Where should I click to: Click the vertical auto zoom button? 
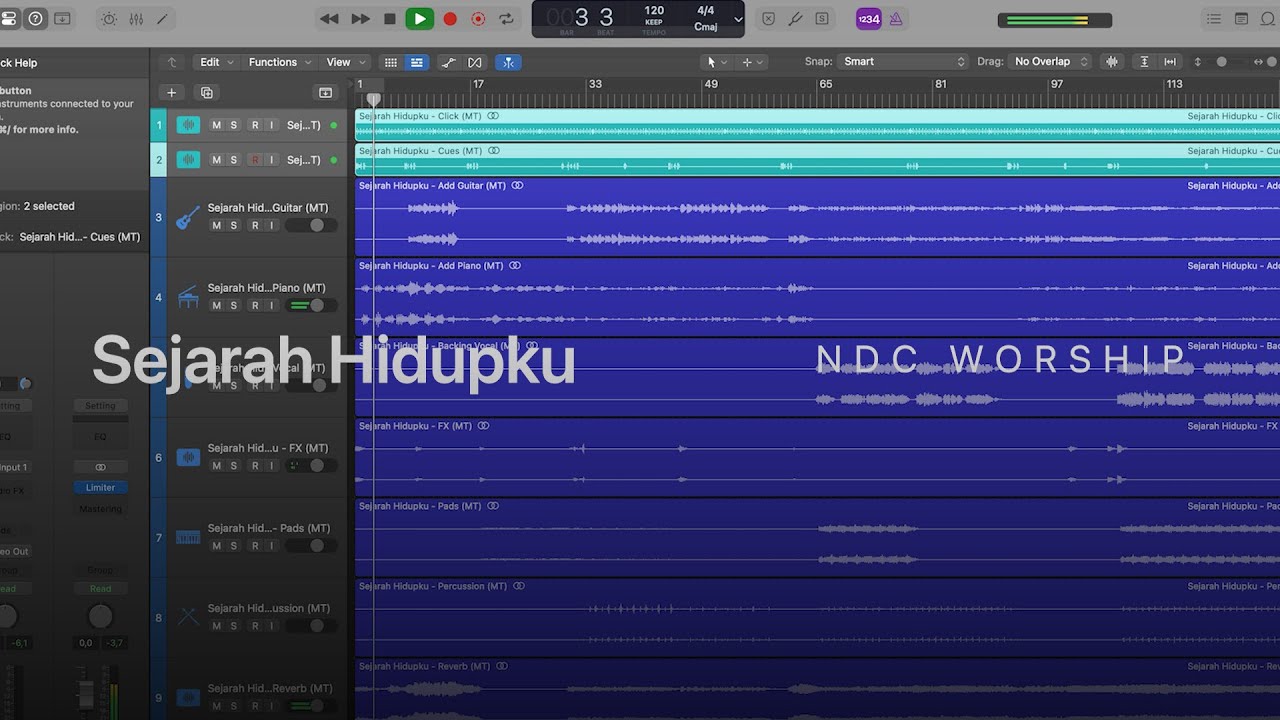click(1144, 62)
